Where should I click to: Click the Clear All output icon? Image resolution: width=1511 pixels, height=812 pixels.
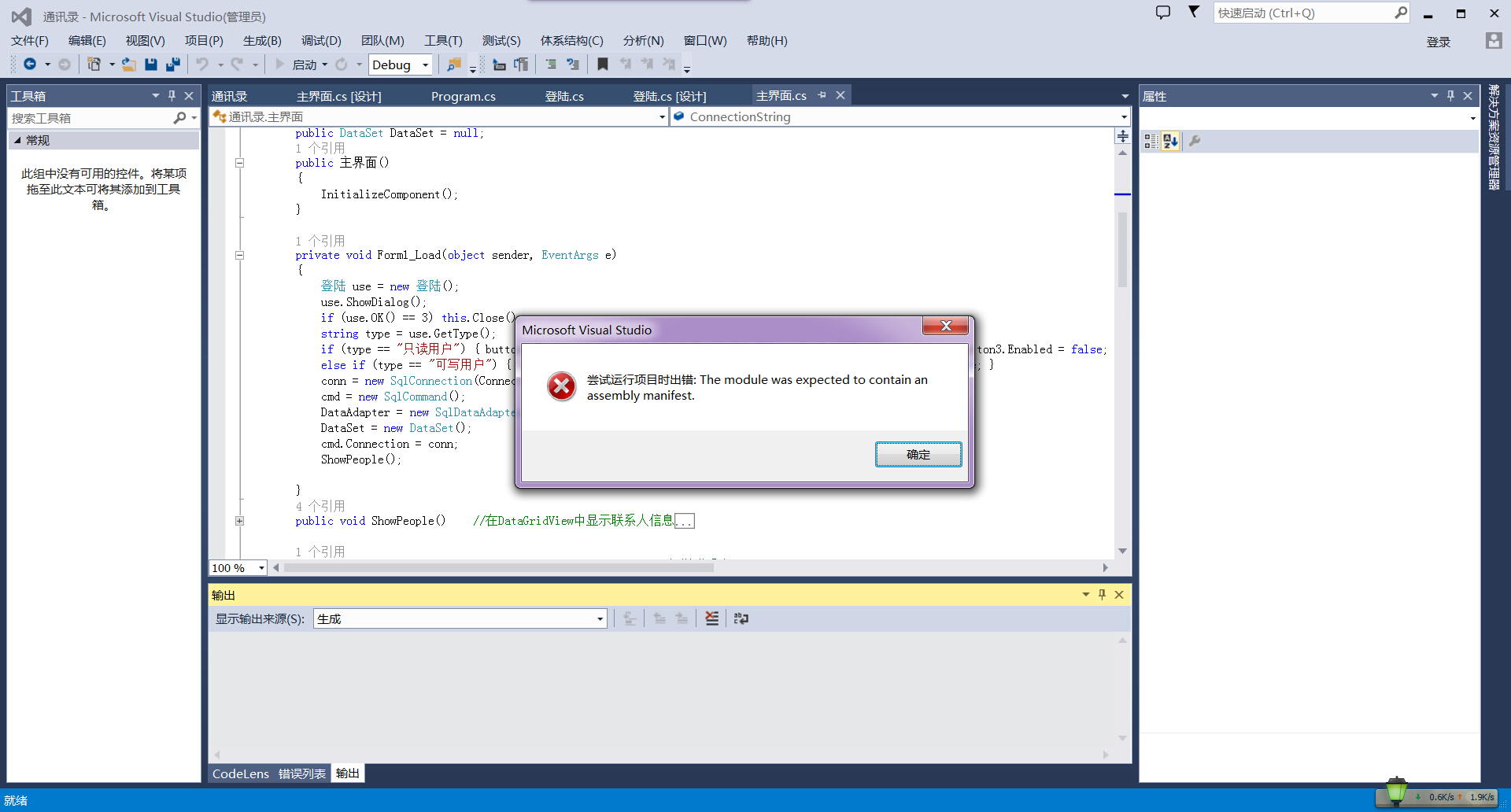pos(711,618)
